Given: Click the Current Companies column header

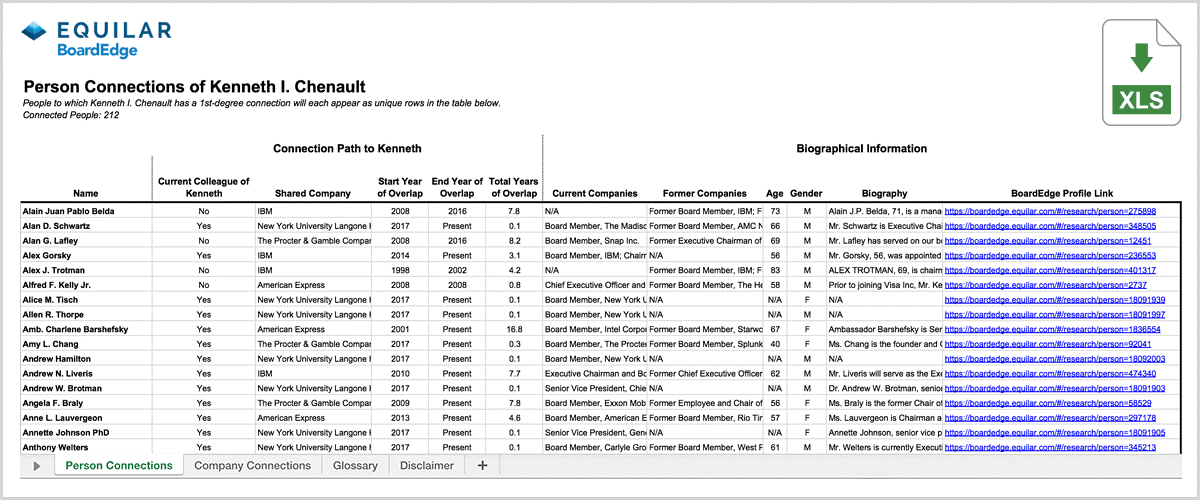Looking at the screenshot, I should 594,193.
